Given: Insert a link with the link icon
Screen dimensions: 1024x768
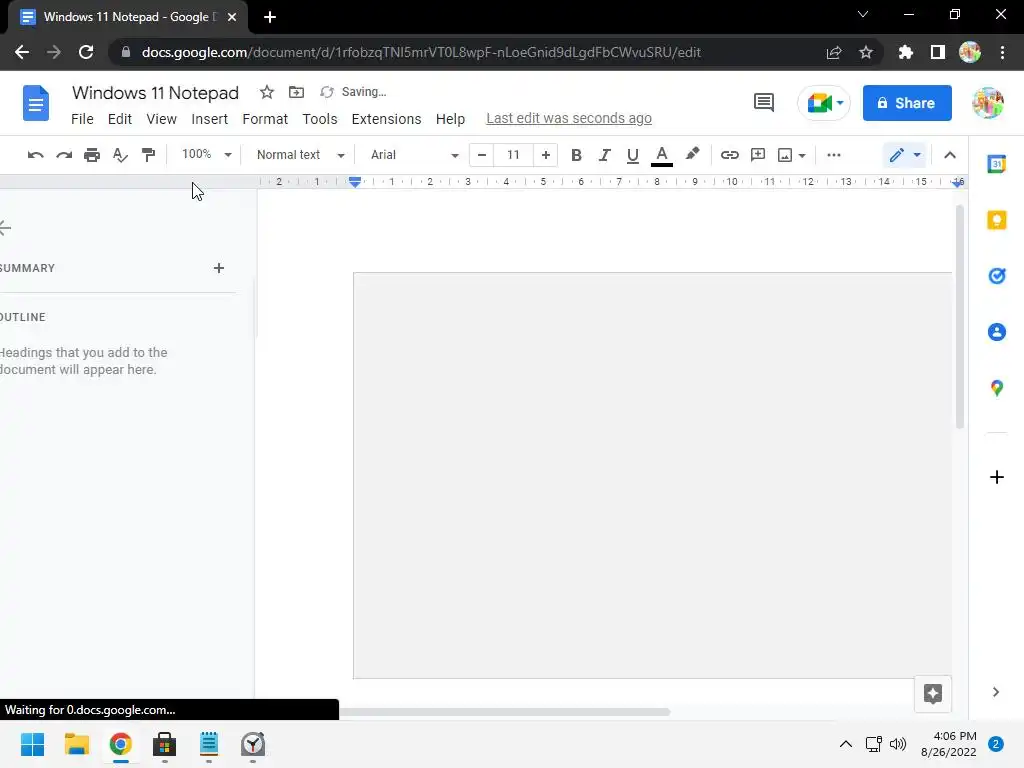Looking at the screenshot, I should pyautogui.click(x=729, y=155).
